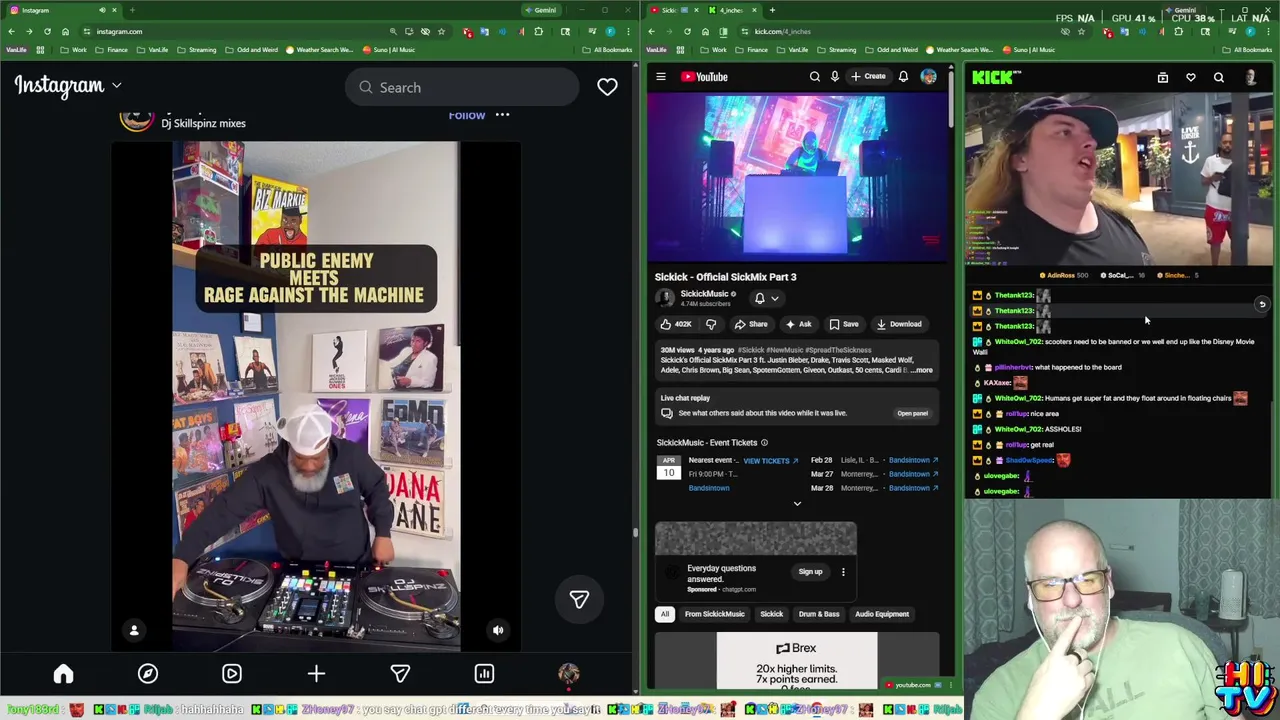Like the Sickick video
Screen dimensions: 1280x720
click(x=676, y=324)
